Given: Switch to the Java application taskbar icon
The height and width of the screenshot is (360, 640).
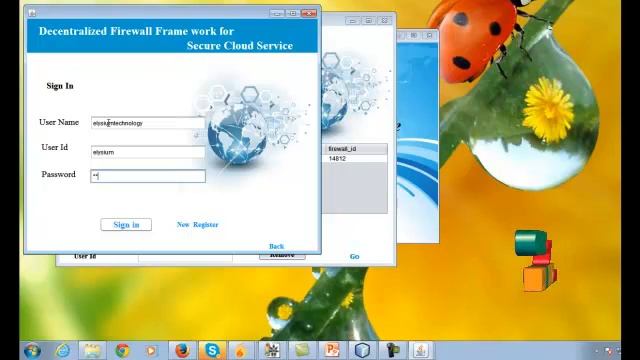Looking at the screenshot, I should point(421,351).
